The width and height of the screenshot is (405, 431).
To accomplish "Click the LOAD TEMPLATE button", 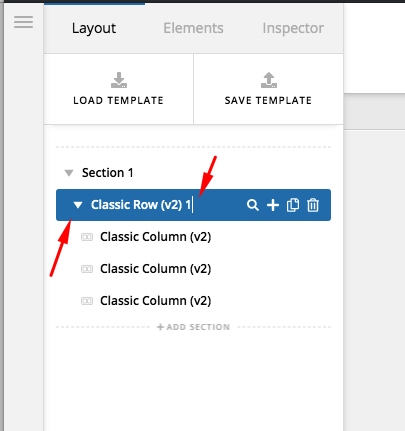I will 119,89.
